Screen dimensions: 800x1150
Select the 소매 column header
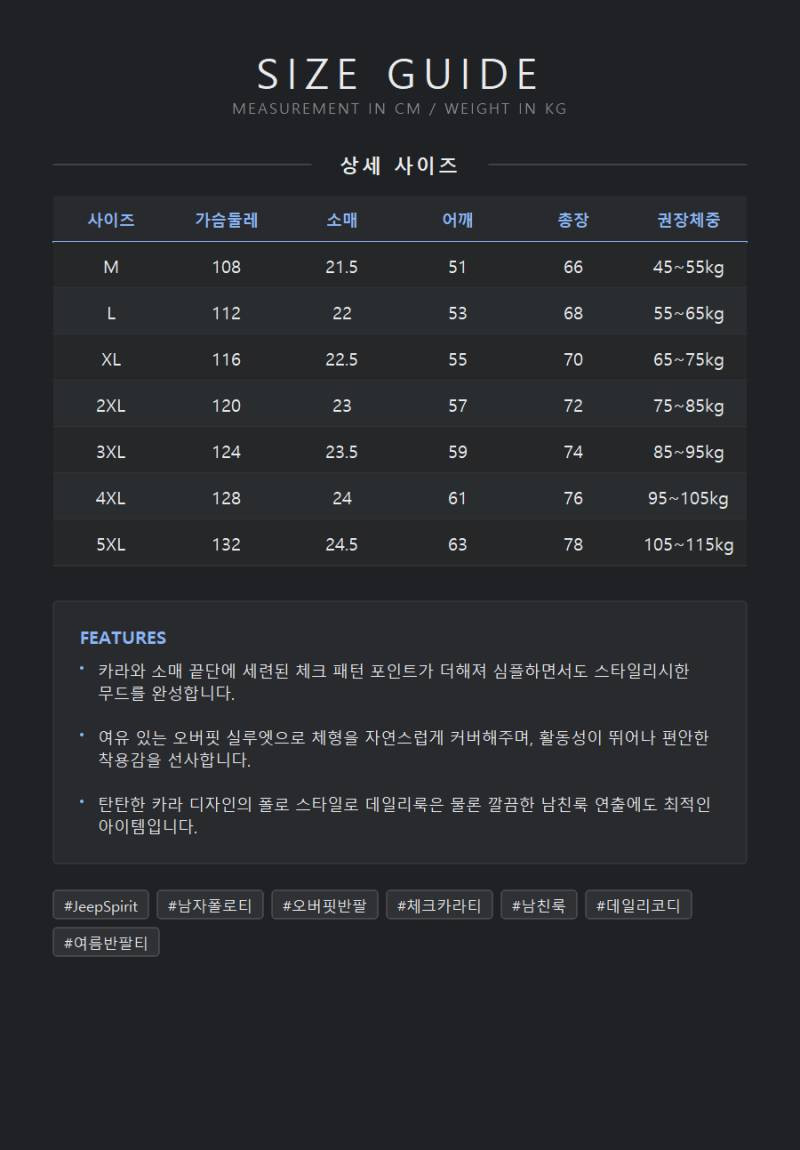click(x=342, y=219)
